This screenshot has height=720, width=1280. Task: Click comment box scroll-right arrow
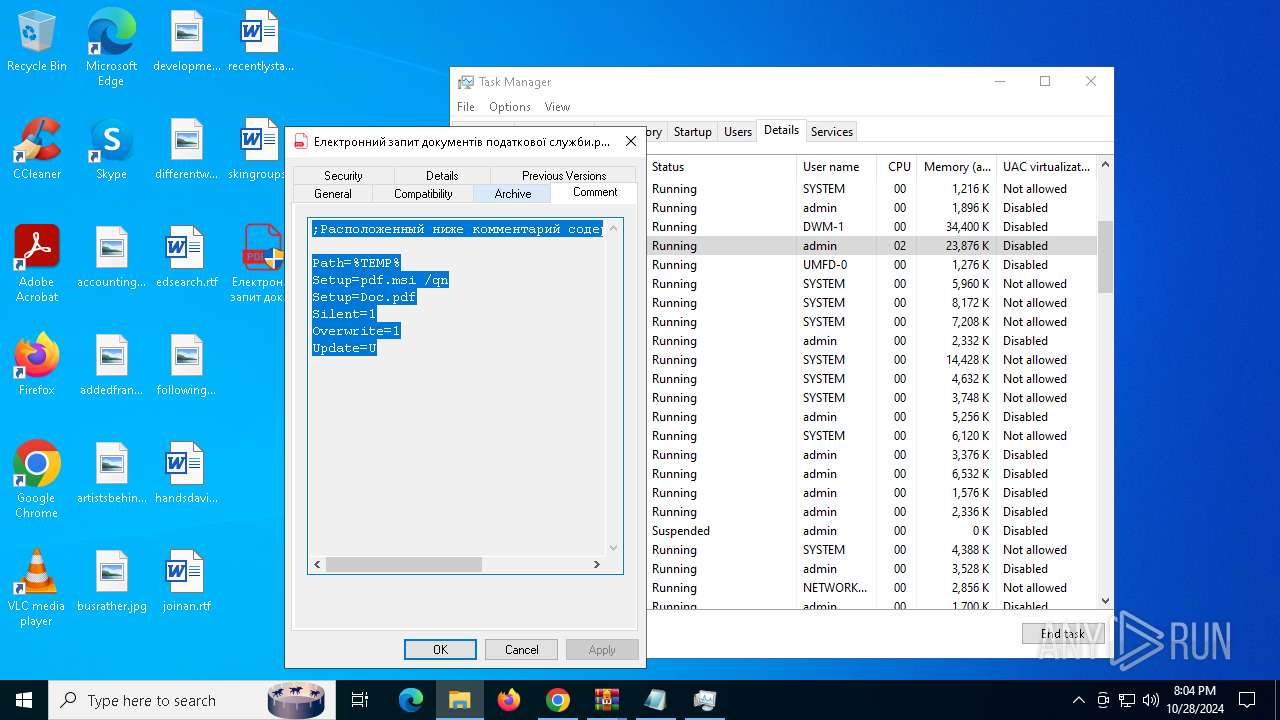pyautogui.click(x=597, y=565)
